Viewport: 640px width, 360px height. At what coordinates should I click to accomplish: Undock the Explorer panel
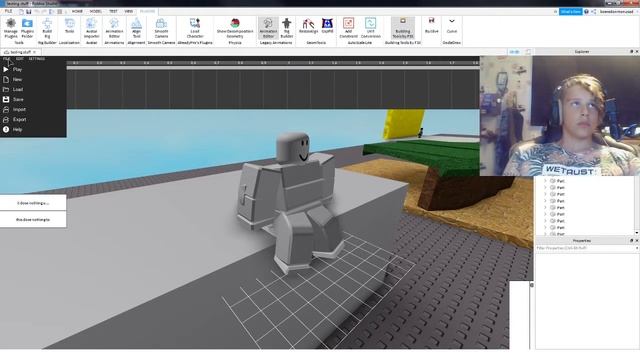631,52
